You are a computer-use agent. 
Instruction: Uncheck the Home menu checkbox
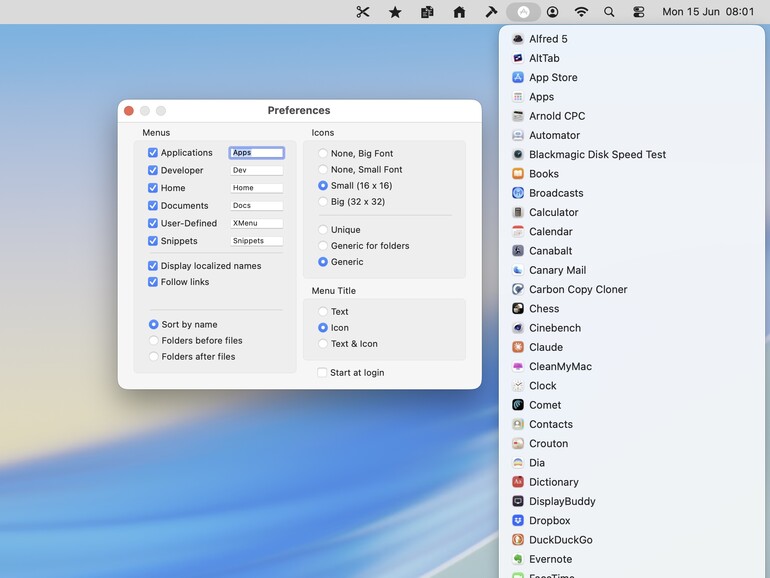(x=153, y=188)
